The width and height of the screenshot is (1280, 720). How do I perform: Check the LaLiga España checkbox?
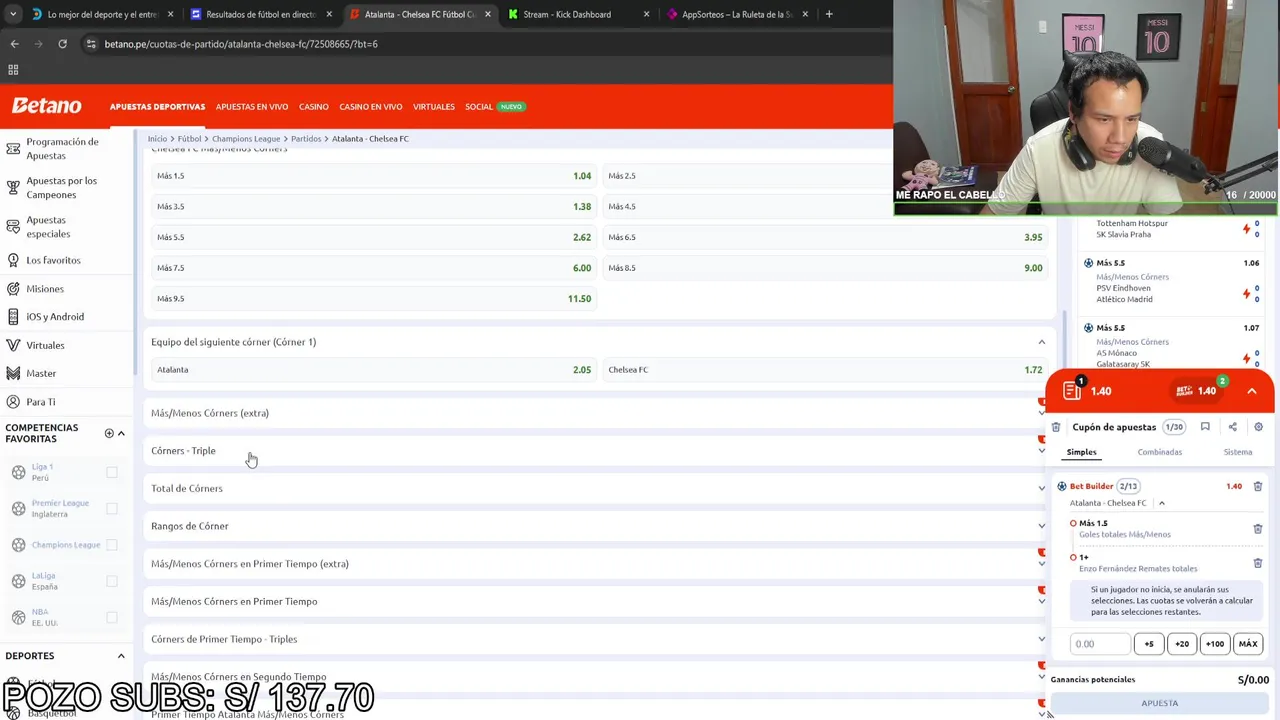112,581
